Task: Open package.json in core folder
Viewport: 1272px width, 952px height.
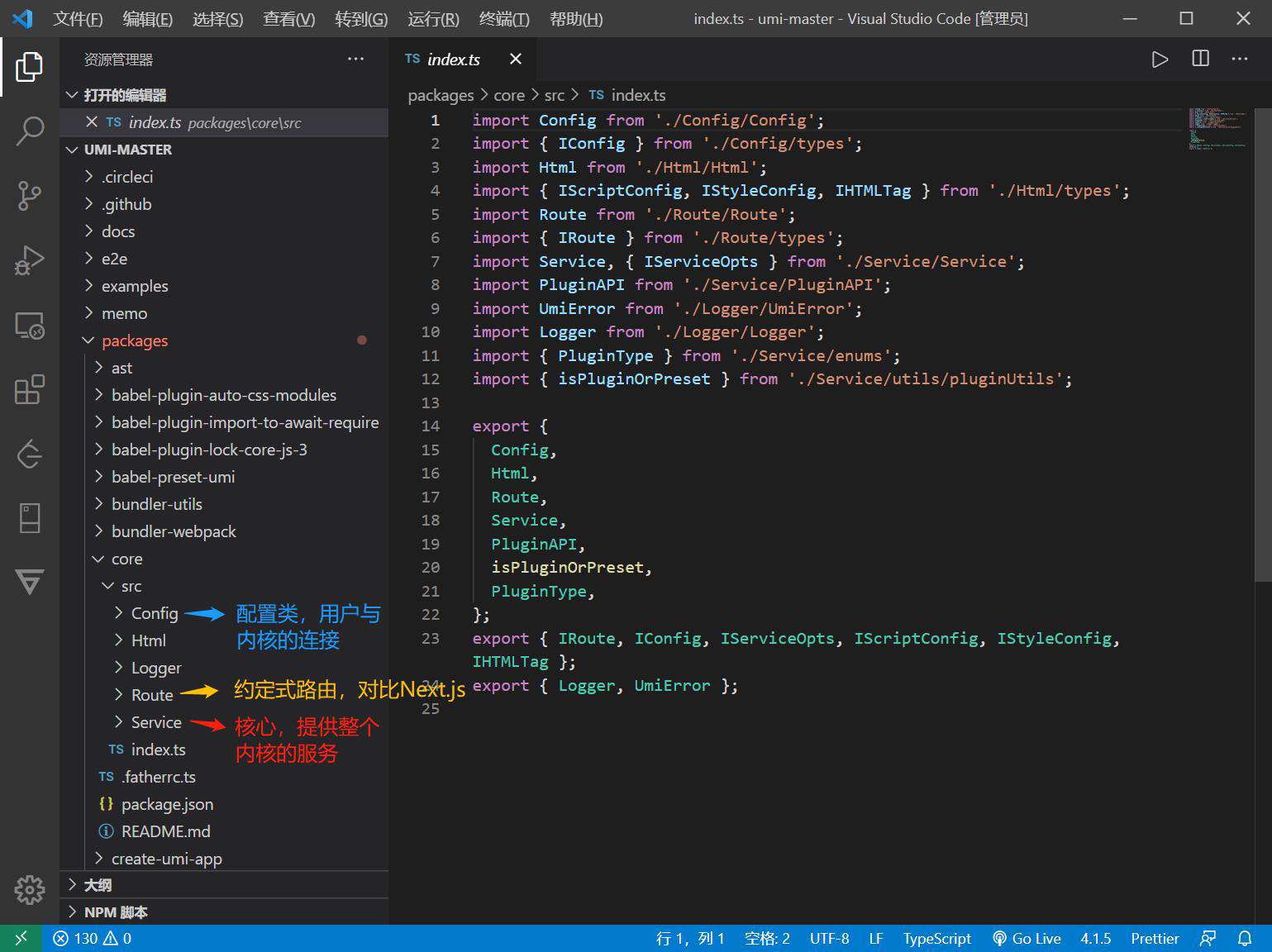Action: 224,804
